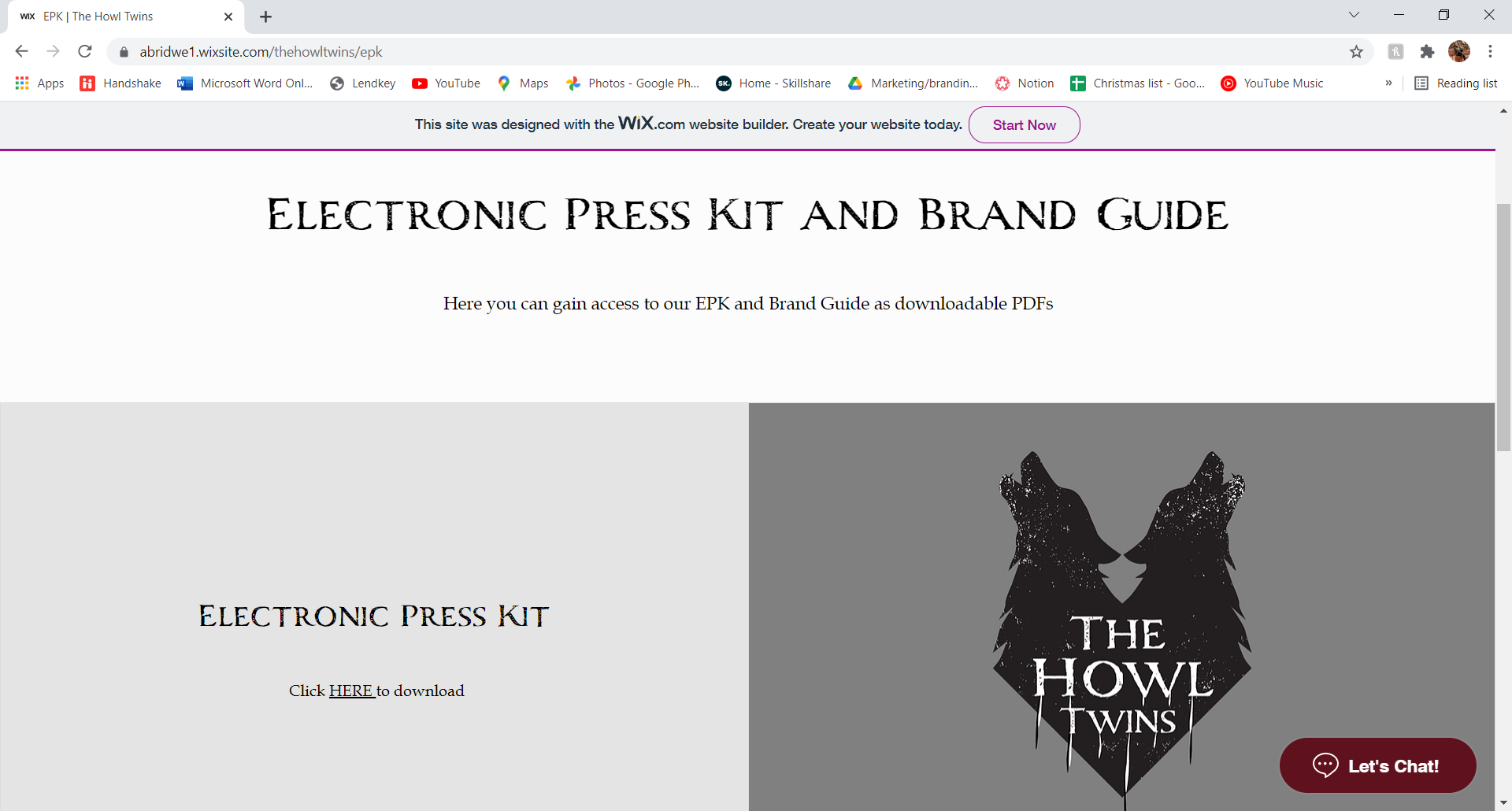1512x811 pixels.
Task: Open the Reading list panel
Action: [1455, 83]
